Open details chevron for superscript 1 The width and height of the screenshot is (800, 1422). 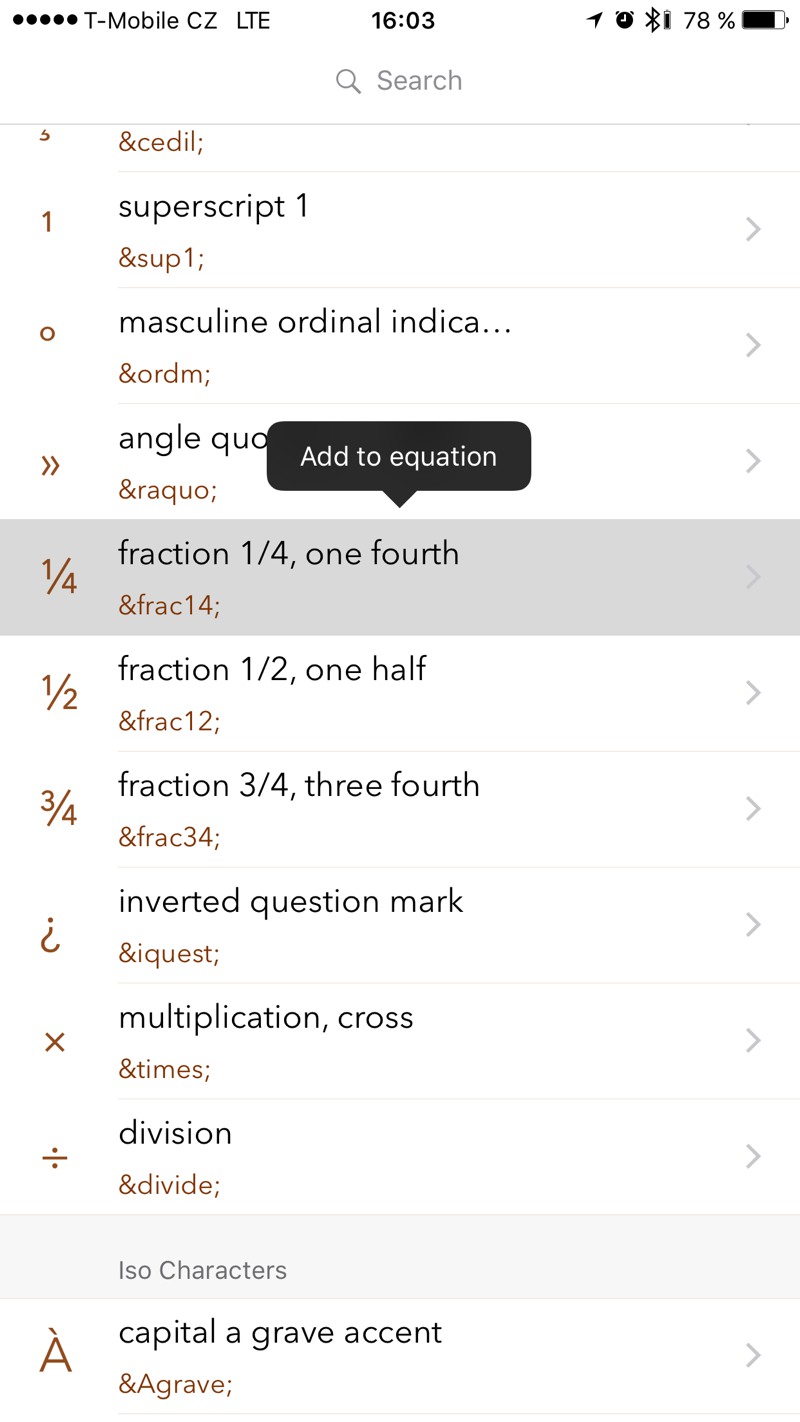pos(754,230)
